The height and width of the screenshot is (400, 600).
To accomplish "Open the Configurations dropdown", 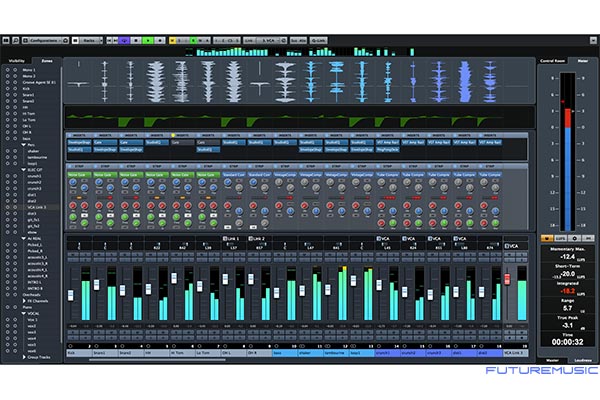I will (46, 40).
